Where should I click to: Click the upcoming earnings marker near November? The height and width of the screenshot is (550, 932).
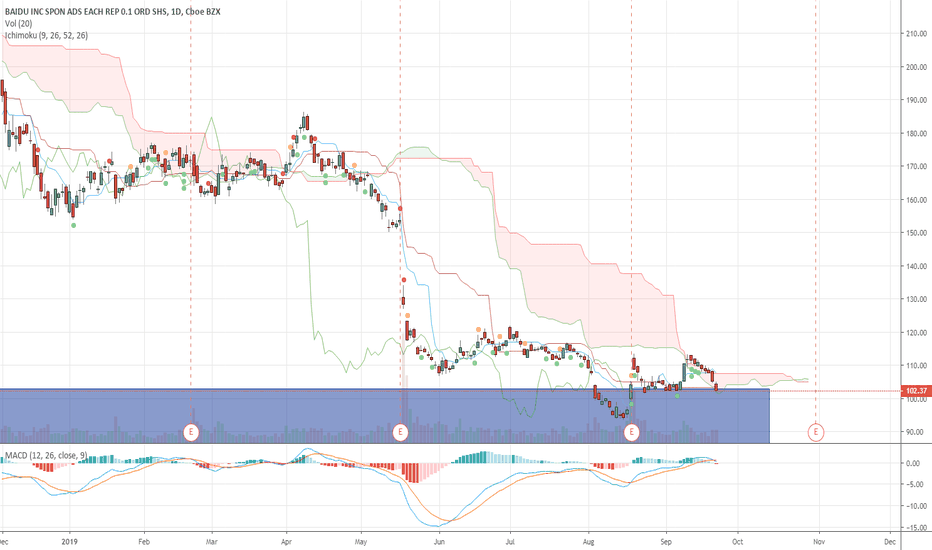(x=816, y=432)
